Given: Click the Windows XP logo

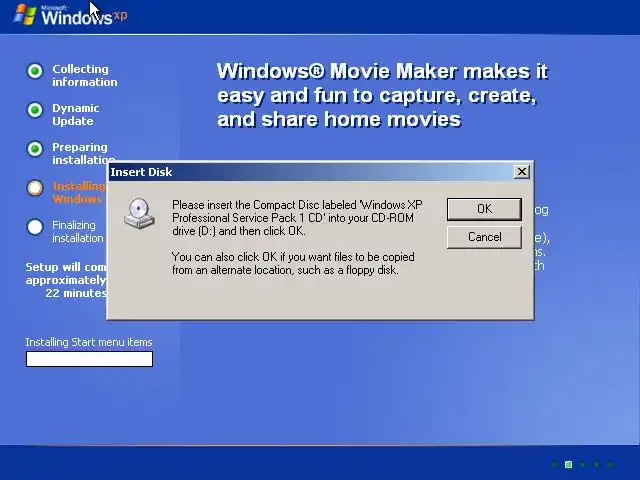Looking at the screenshot, I should click(x=70, y=15).
